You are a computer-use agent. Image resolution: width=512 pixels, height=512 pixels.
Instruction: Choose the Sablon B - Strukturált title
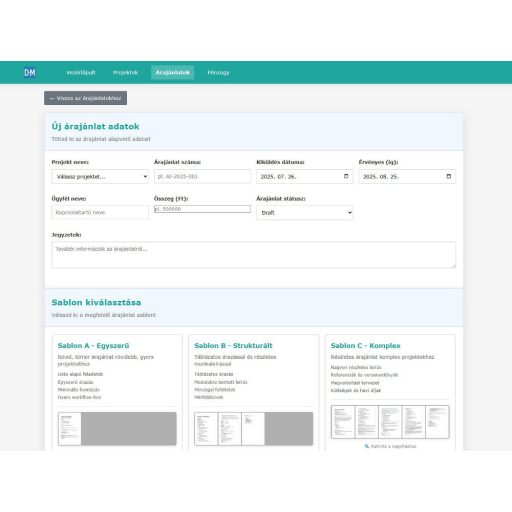tap(233, 345)
